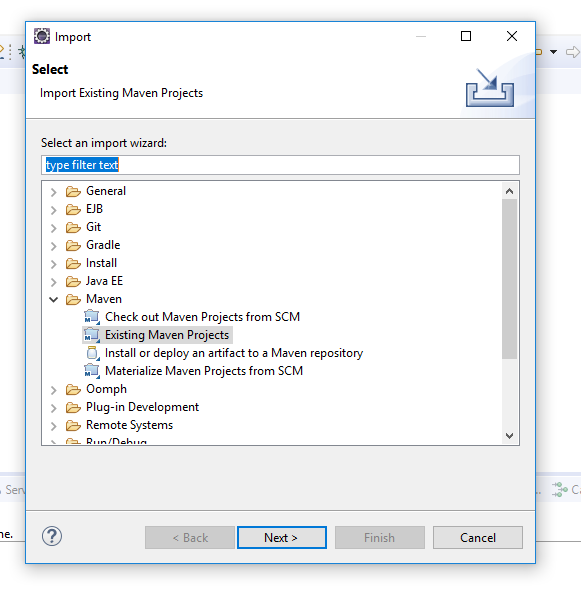Expand the Plug-in Development category
Screen dimensions: 581x599
point(53,408)
